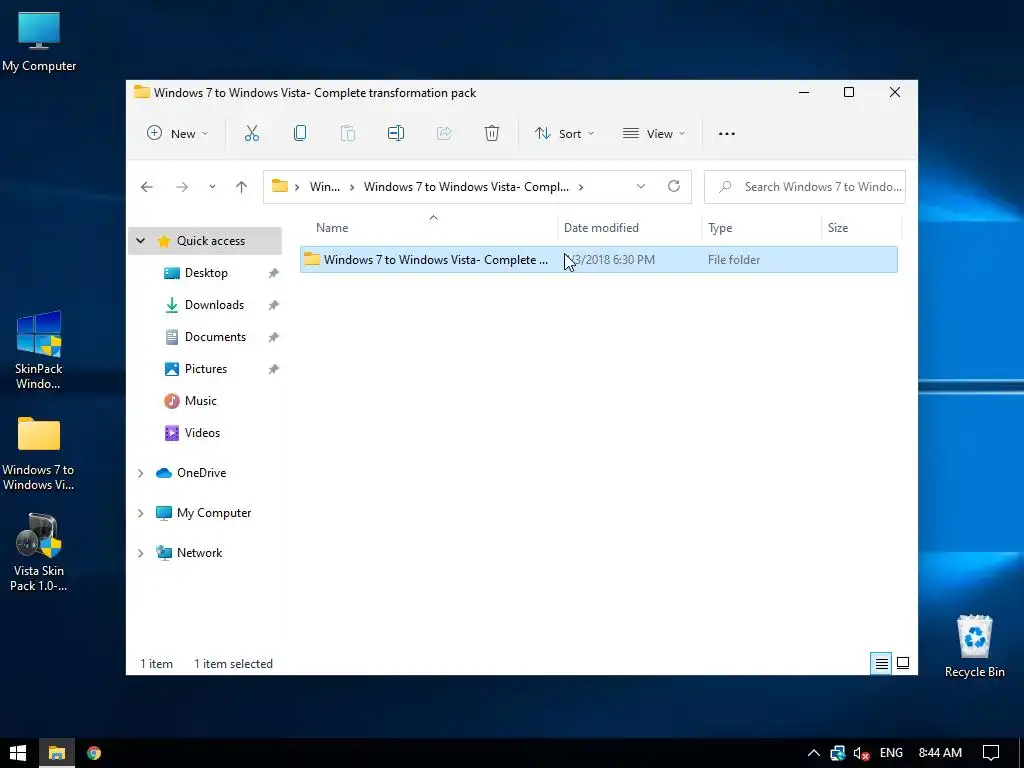Go forward with the right arrow
Screen dimensions: 1024x768
pyautogui.click(x=182, y=187)
